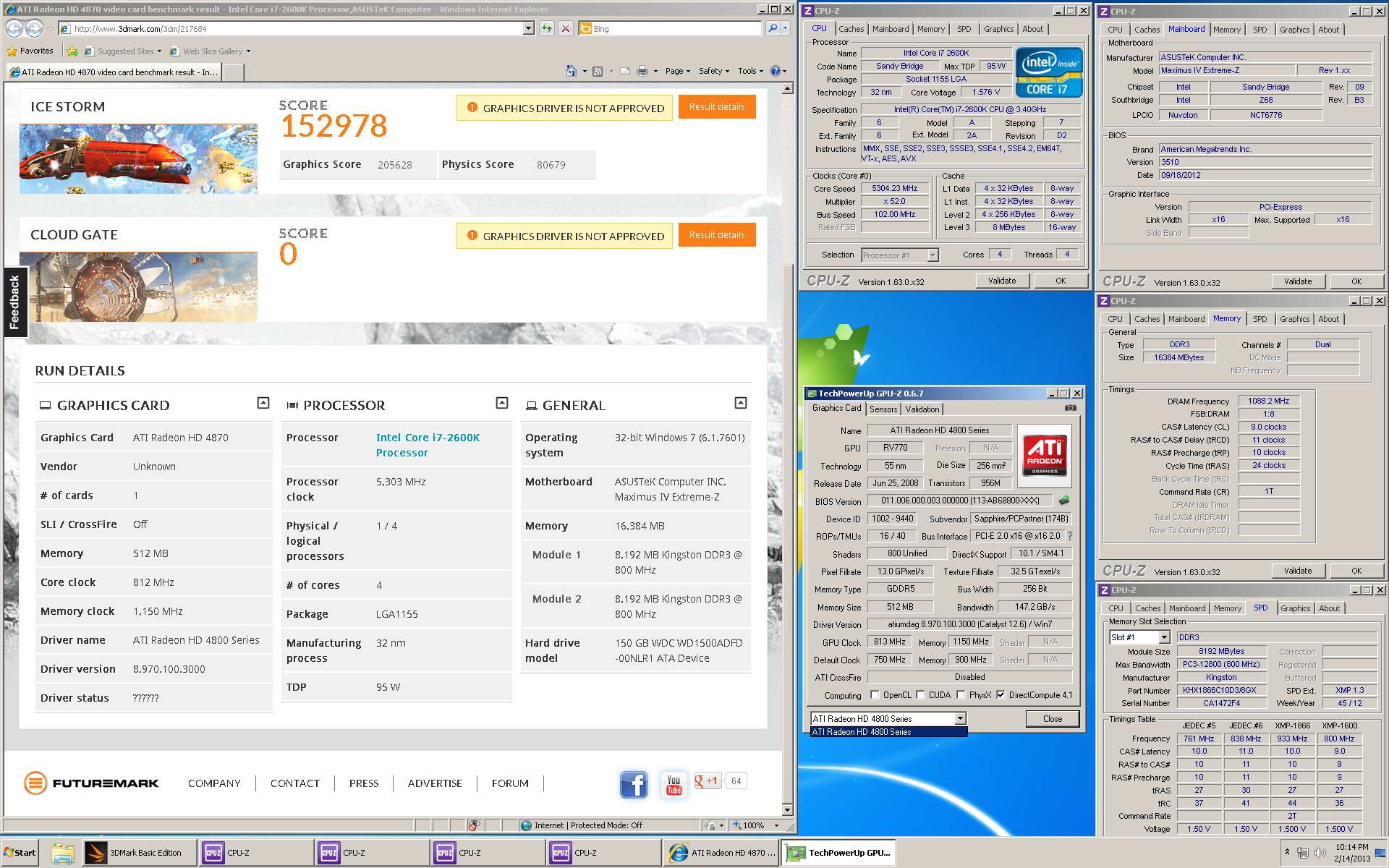Viewport: 1389px width, 868px height.
Task: Click the IE help question mark icon
Action: 776,71
